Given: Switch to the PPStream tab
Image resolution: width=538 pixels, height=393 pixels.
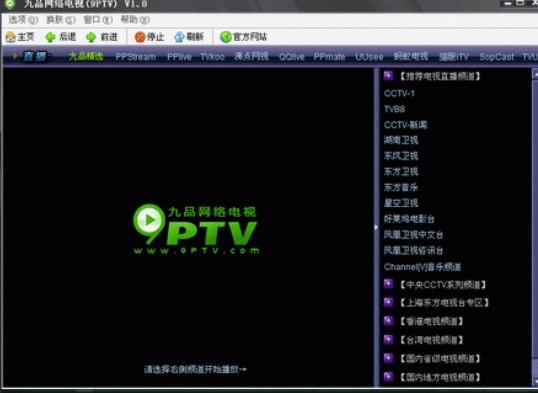Looking at the screenshot, I should click(x=136, y=57).
